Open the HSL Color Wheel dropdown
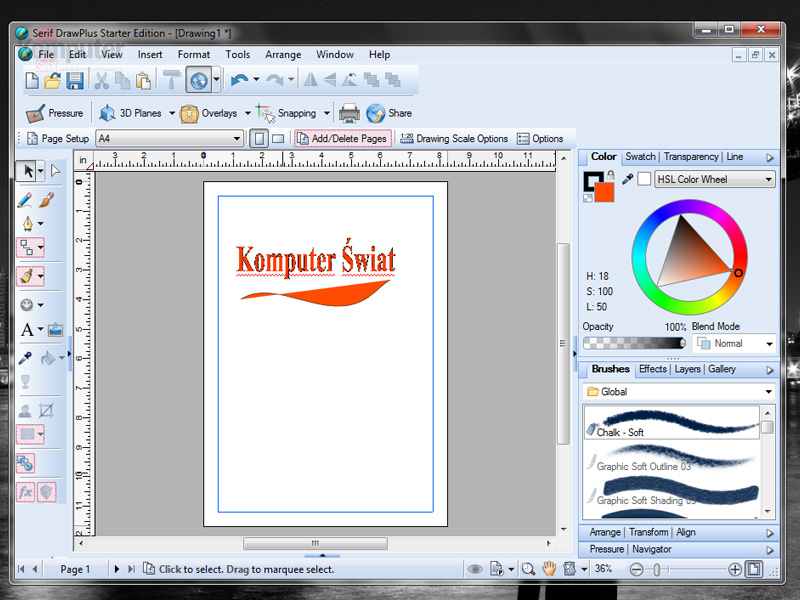Image resolution: width=800 pixels, height=600 pixels. [715, 180]
